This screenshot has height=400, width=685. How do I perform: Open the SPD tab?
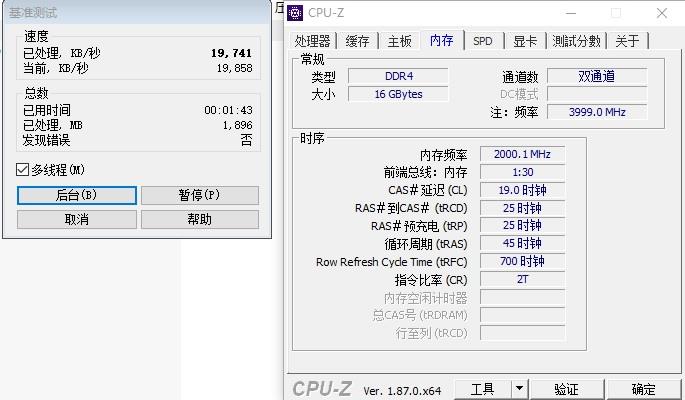coord(482,41)
